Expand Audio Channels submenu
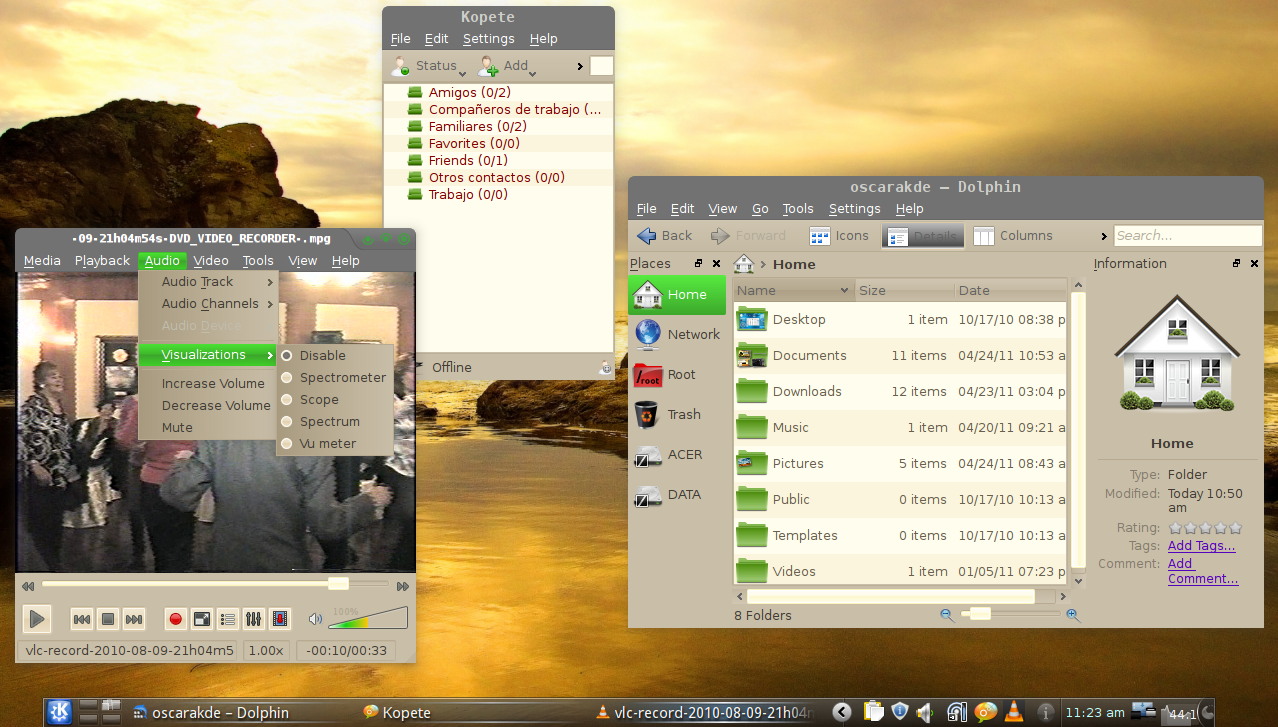 (x=207, y=303)
